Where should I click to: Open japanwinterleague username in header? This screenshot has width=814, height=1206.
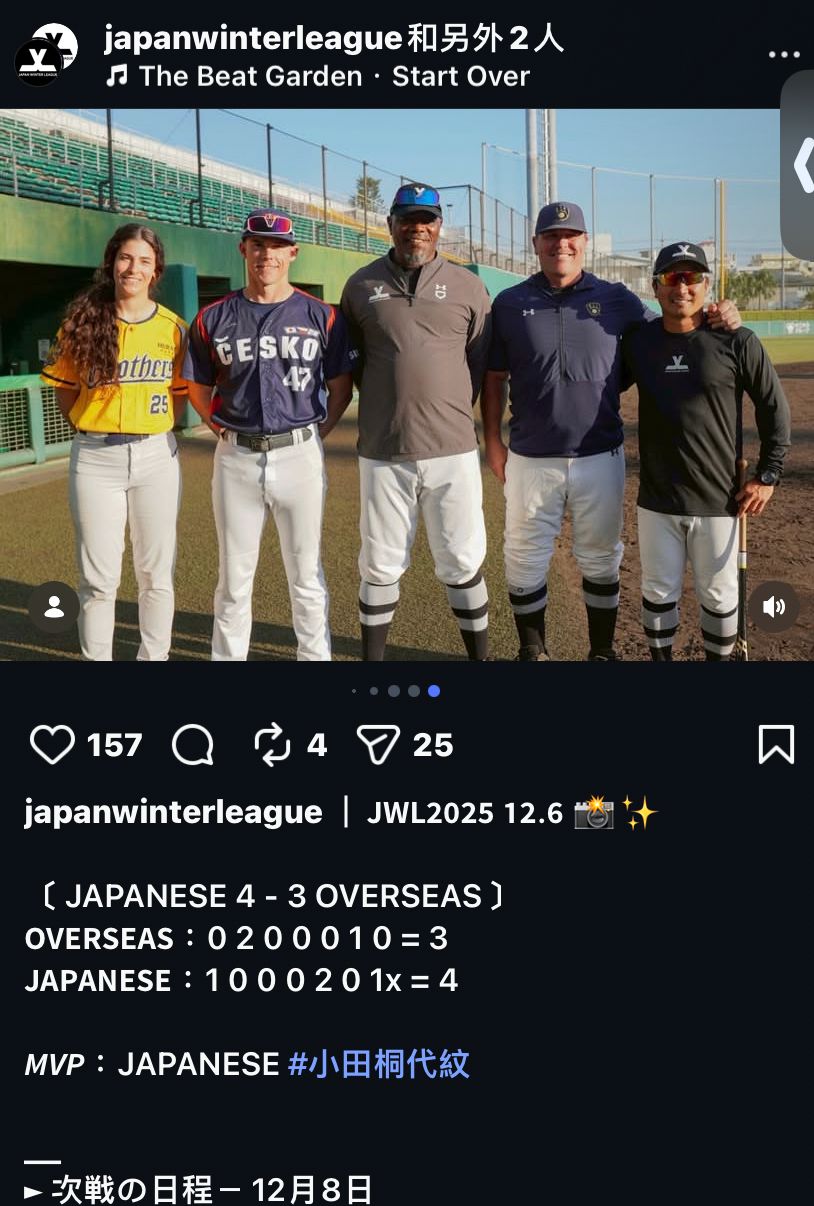pyautogui.click(x=255, y=38)
